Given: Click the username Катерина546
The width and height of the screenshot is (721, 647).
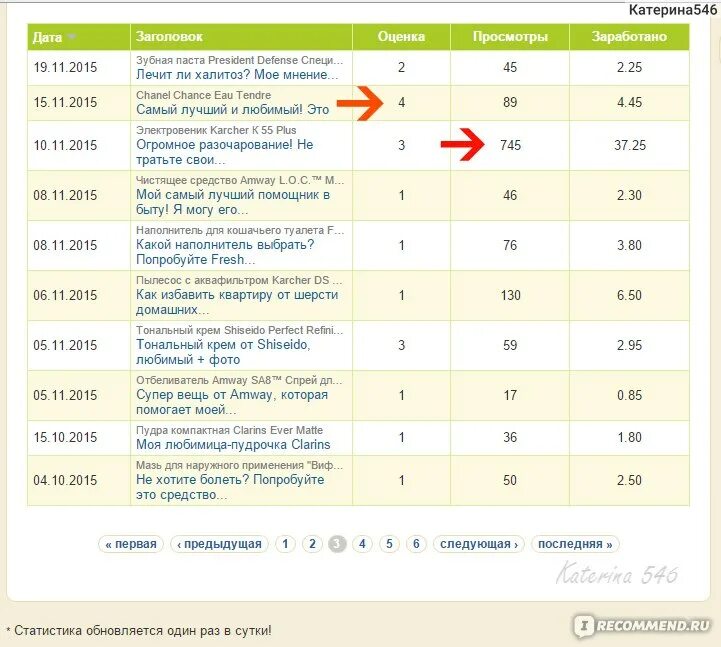Looking at the screenshot, I should [673, 10].
